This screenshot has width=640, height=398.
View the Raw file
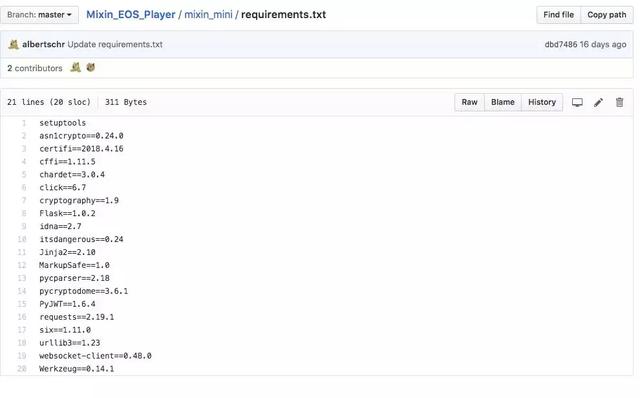click(469, 102)
